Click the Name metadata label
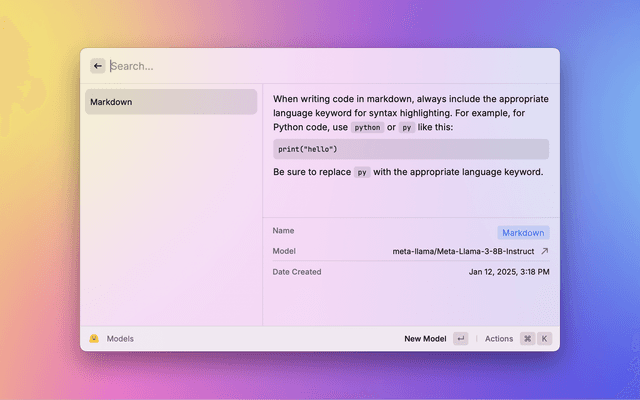The width and height of the screenshot is (640, 400). 283,231
